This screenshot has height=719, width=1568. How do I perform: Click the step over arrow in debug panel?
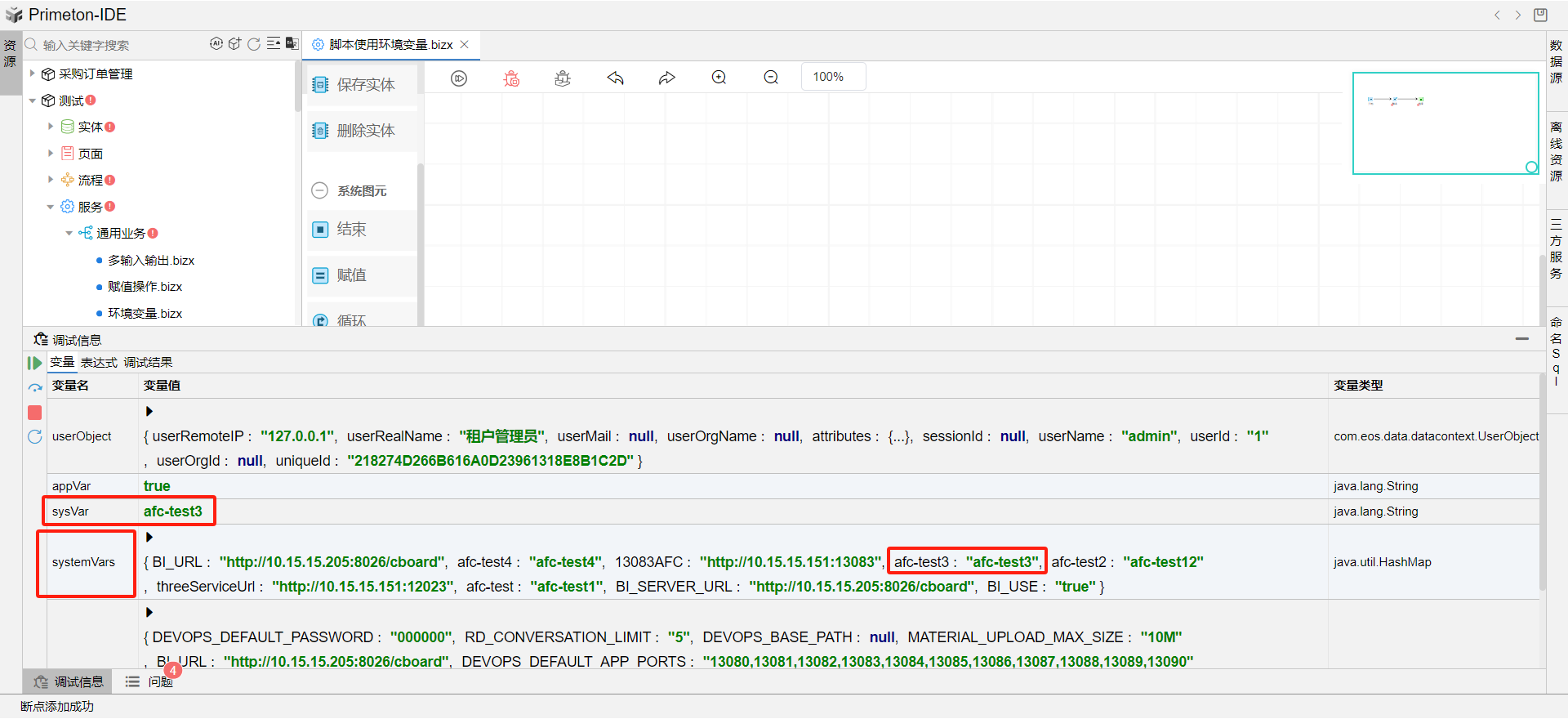pos(34,388)
